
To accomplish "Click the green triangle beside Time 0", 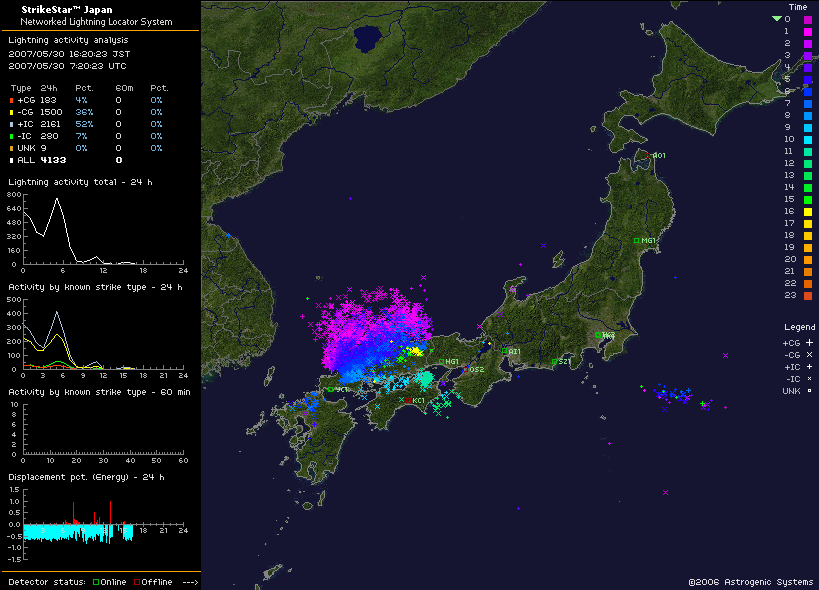I will coord(776,19).
